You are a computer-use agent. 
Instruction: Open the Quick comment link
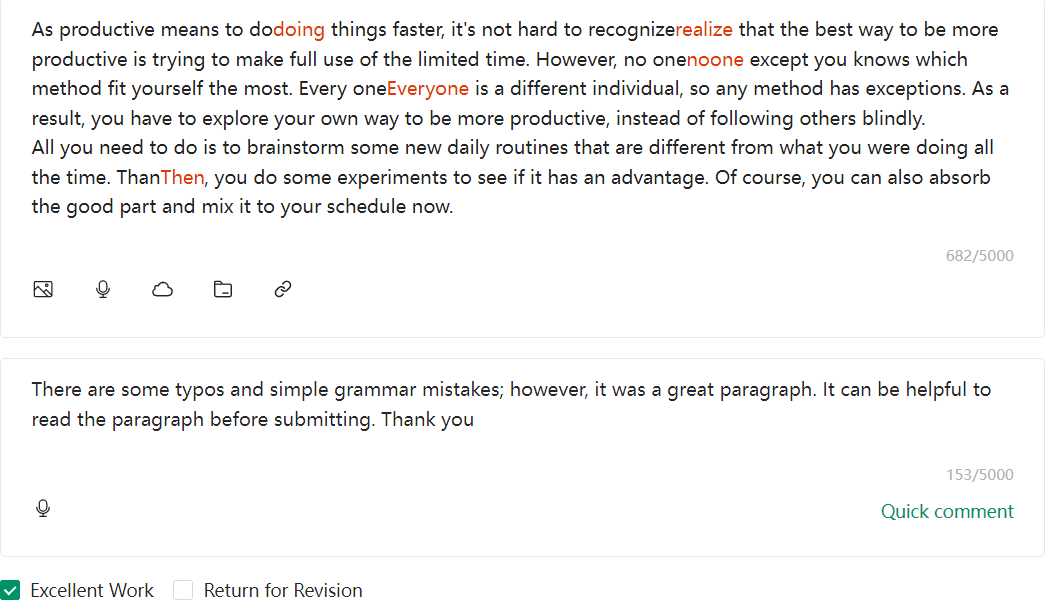click(946, 512)
